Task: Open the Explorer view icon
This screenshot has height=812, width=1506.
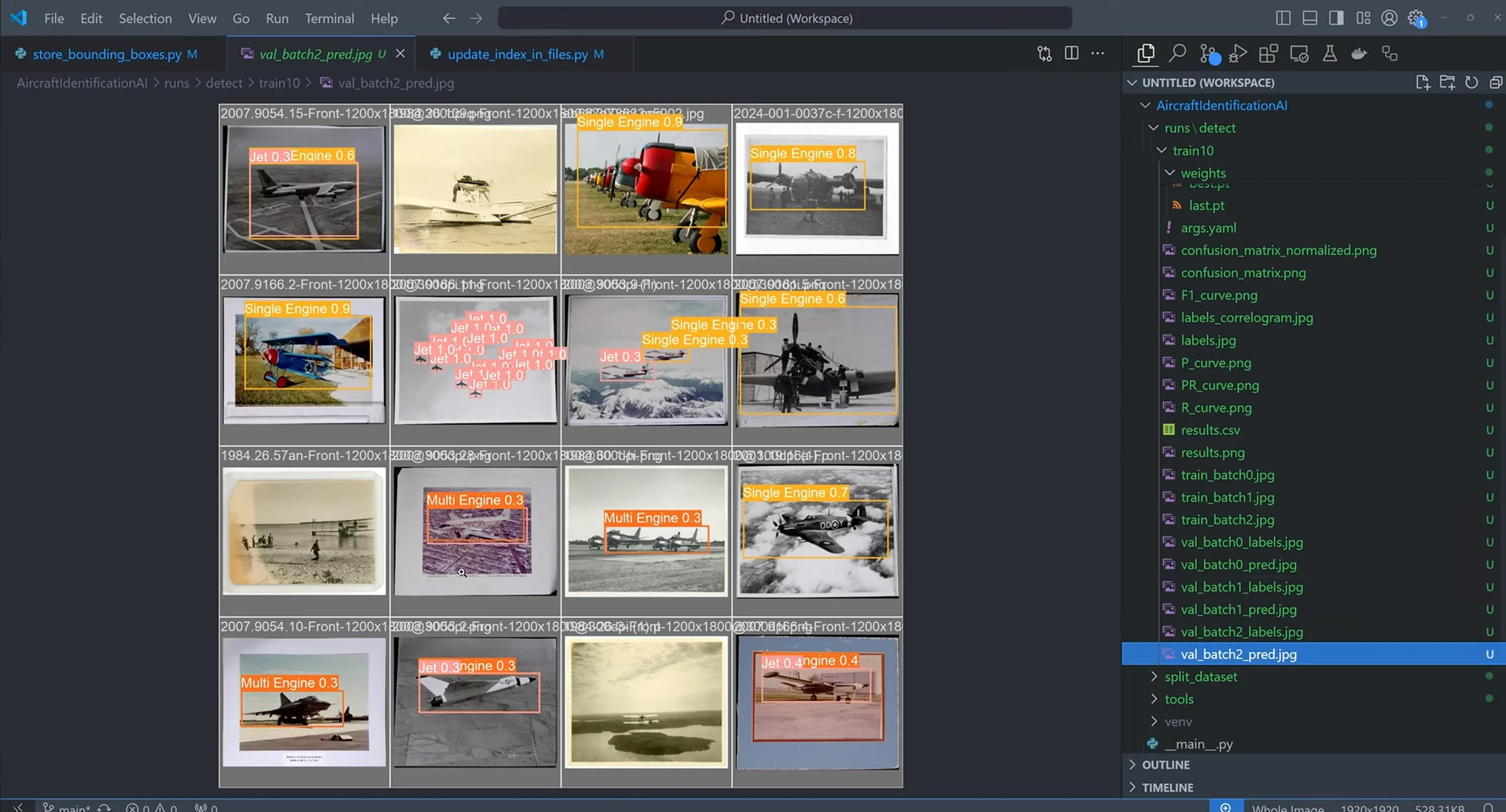Action: click(1145, 54)
